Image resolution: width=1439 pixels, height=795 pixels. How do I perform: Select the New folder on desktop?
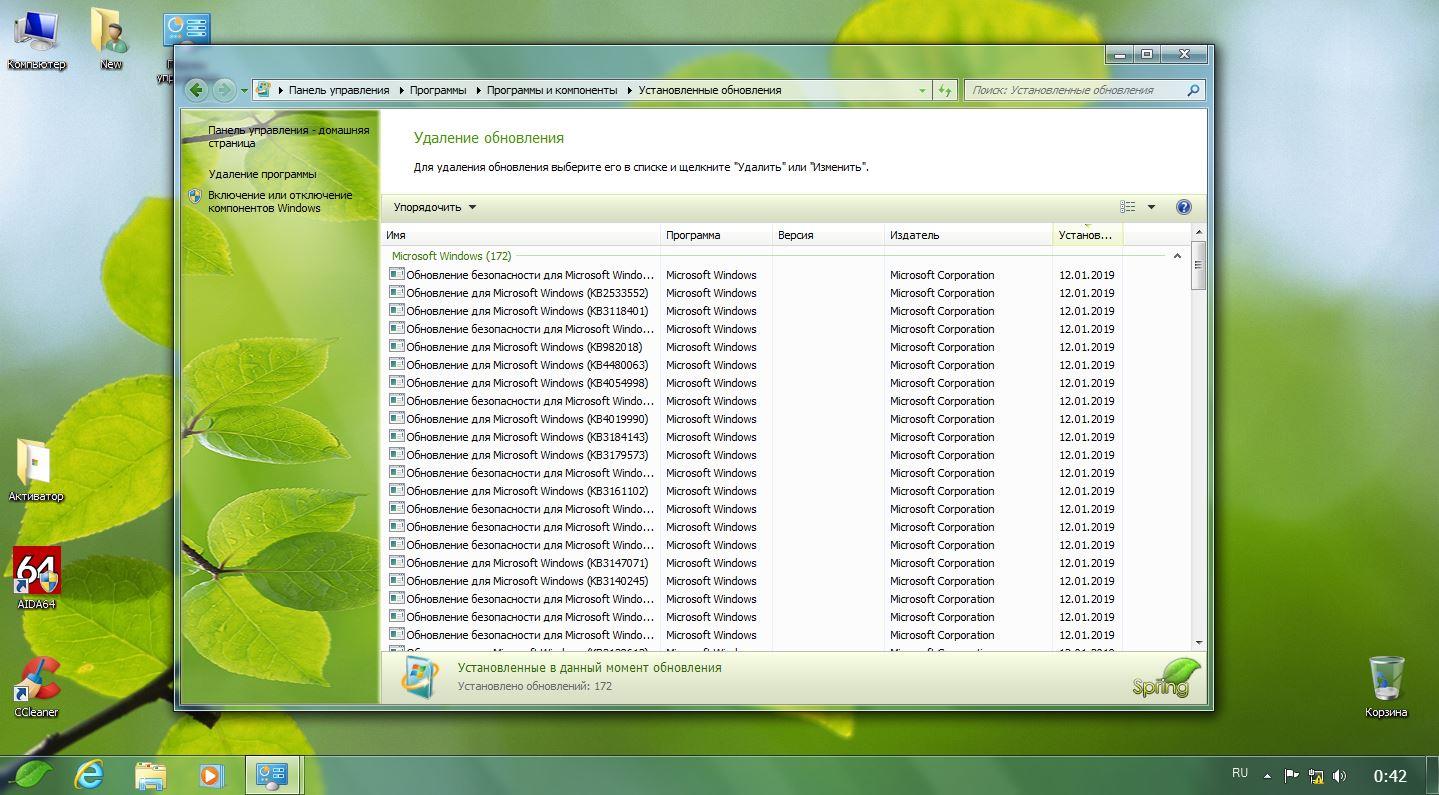[x=111, y=40]
